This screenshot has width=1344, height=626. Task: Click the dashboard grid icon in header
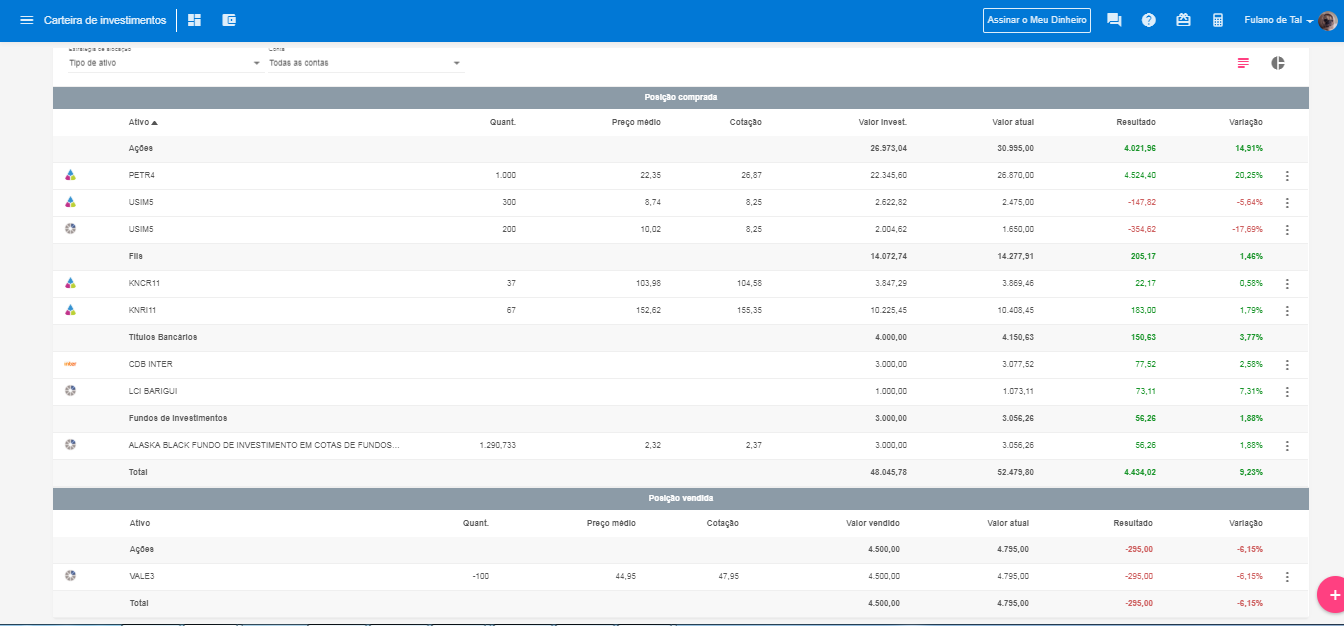pyautogui.click(x=194, y=20)
